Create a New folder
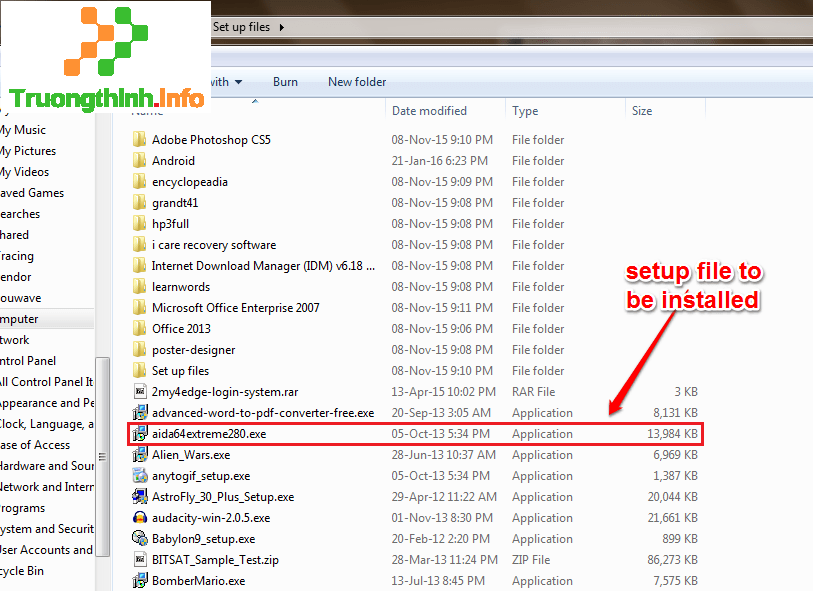The width and height of the screenshot is (813, 591). click(x=357, y=82)
